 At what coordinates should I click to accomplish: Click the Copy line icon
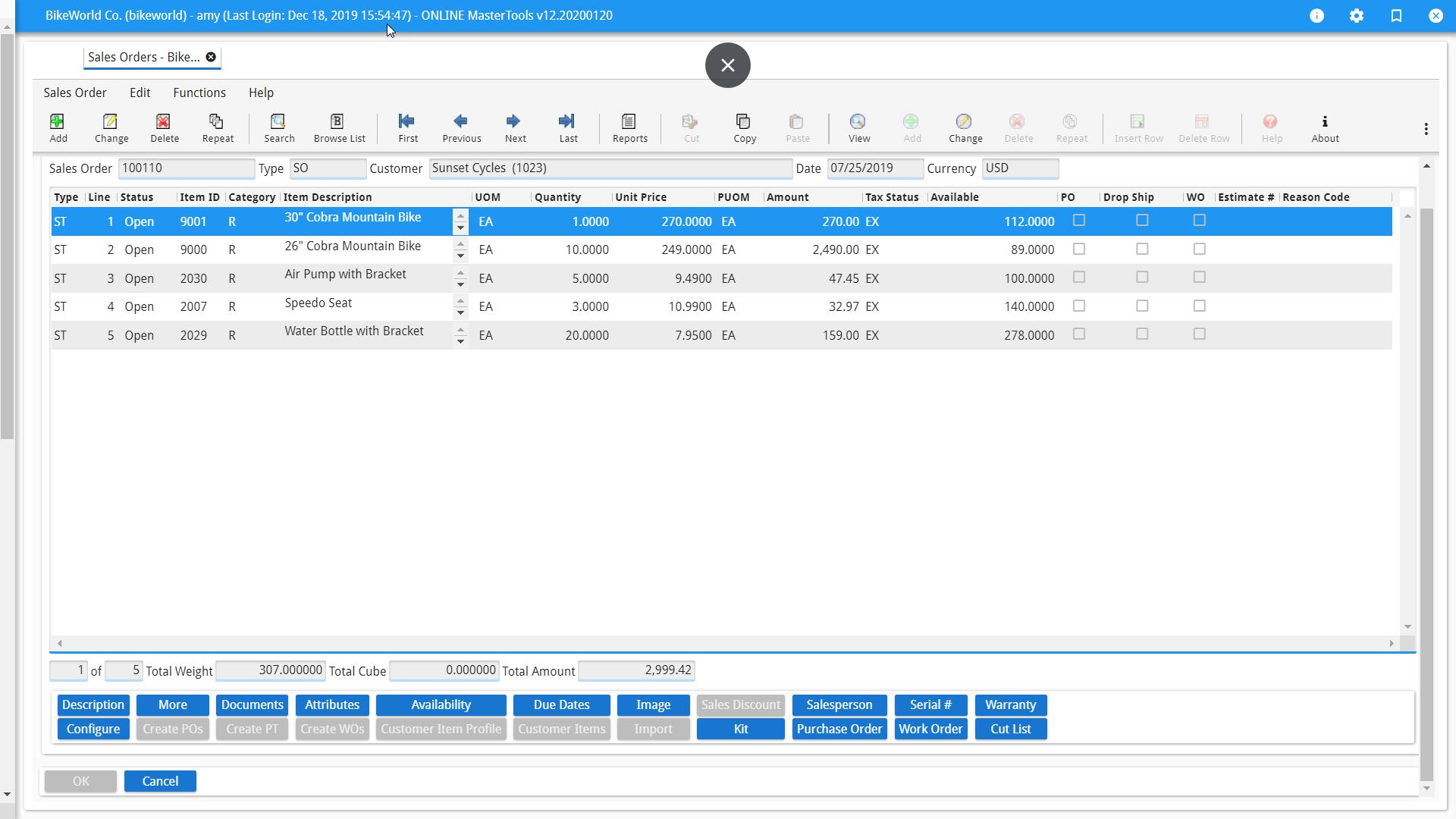coord(744,127)
